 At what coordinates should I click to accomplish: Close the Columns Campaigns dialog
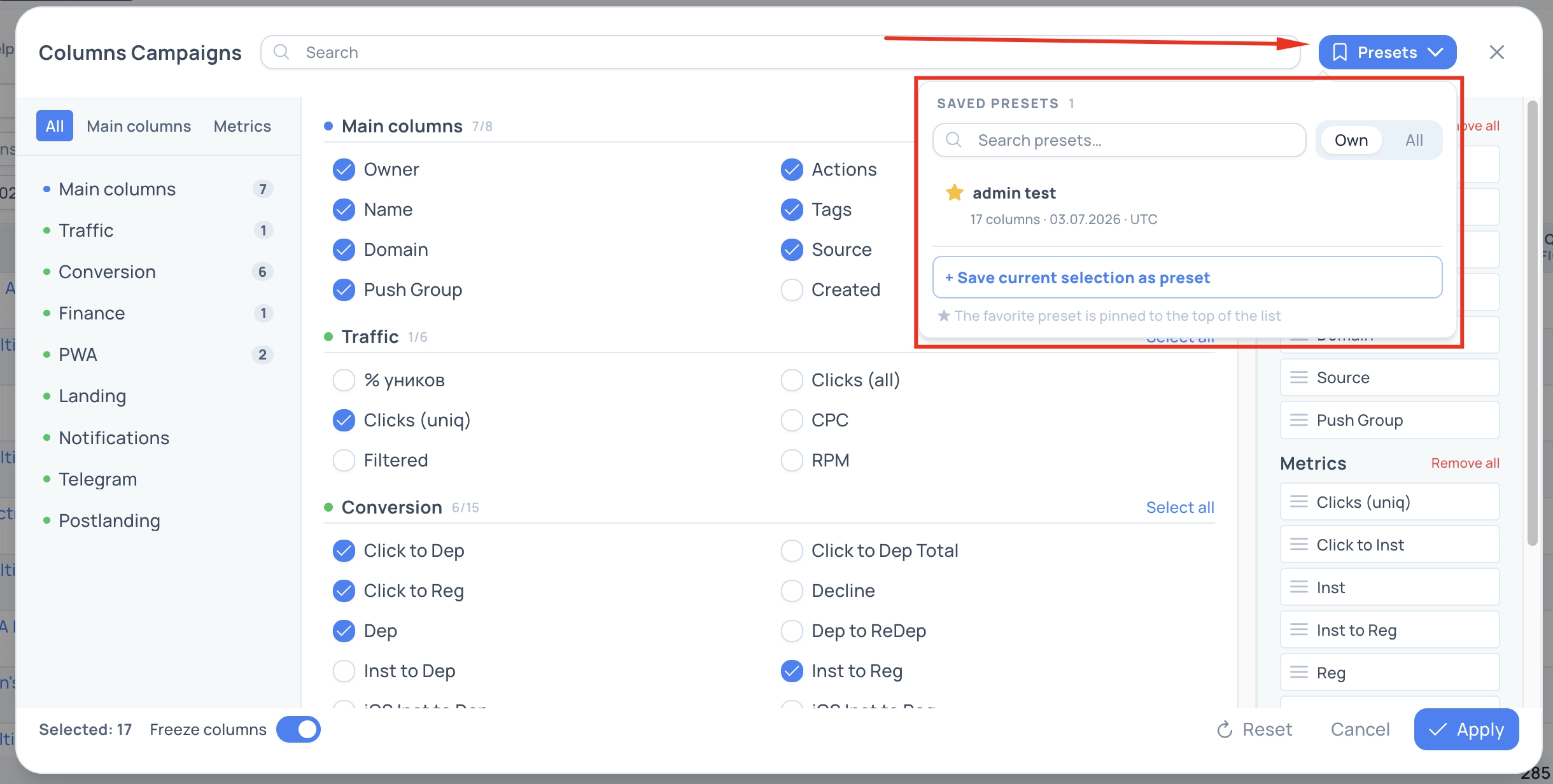click(1496, 52)
